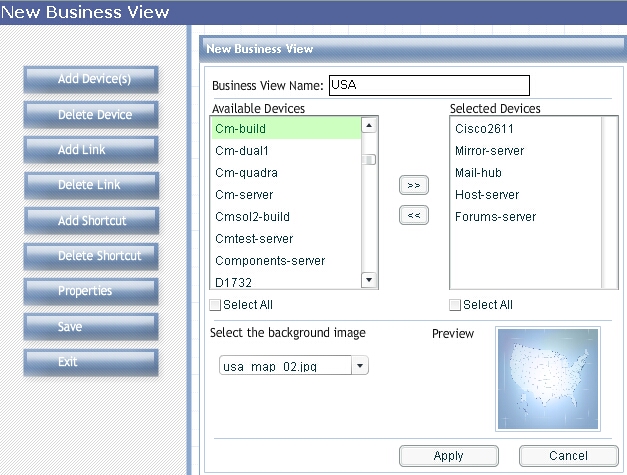Screen dimensions: 627x475
Task: Select Forums-server in Selected Devices
Action: point(526,216)
